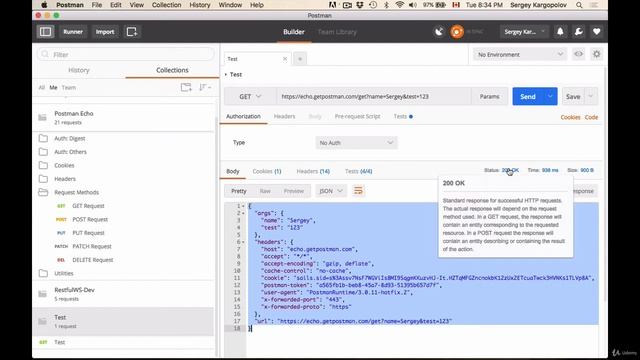The width and height of the screenshot is (640, 360).
Task: Open the Code link
Action: coord(591,117)
